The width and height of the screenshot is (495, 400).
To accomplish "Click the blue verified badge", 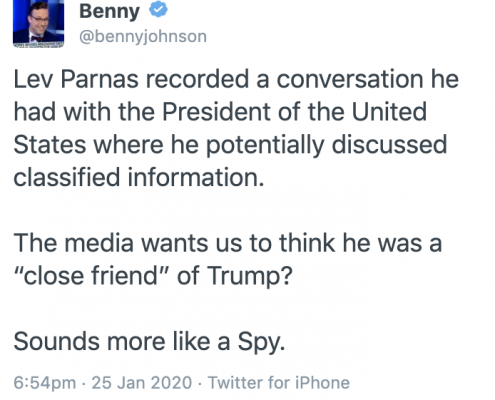I will coord(158,9).
